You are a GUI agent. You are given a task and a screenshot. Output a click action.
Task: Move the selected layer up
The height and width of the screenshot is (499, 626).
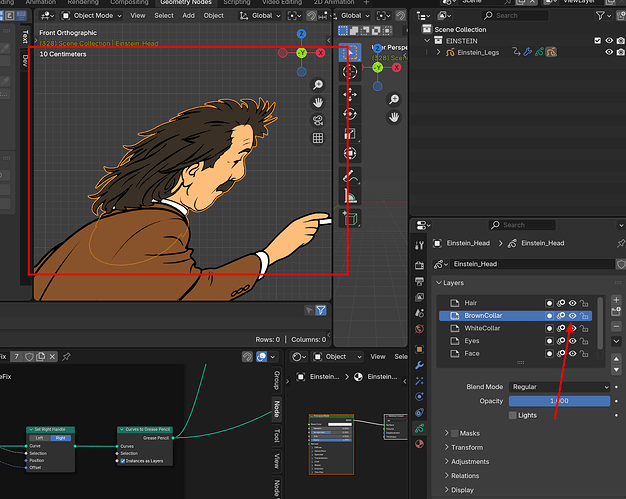coord(616,358)
